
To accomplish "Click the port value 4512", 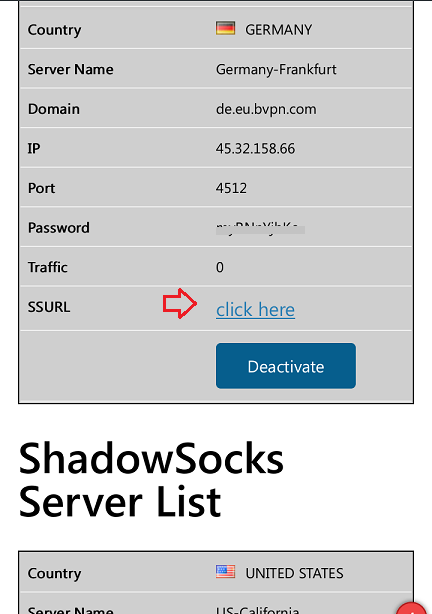I will 231,188.
